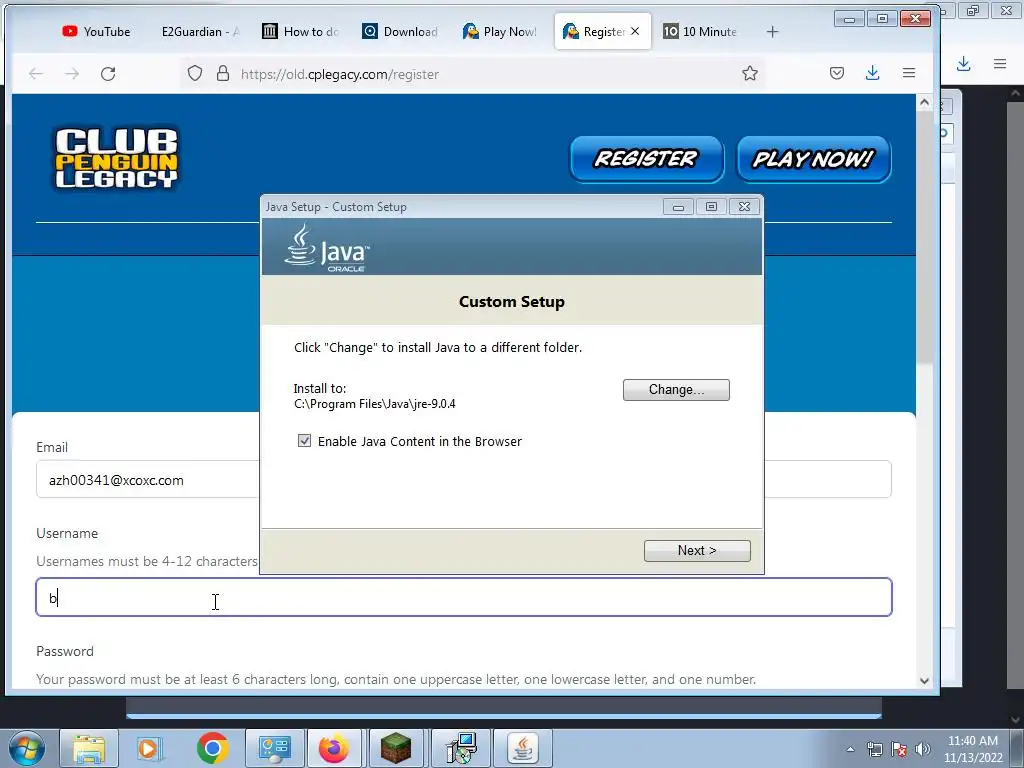Screen dimensions: 1024x768
Task: Click downloads icon in background window
Action: [963, 63]
